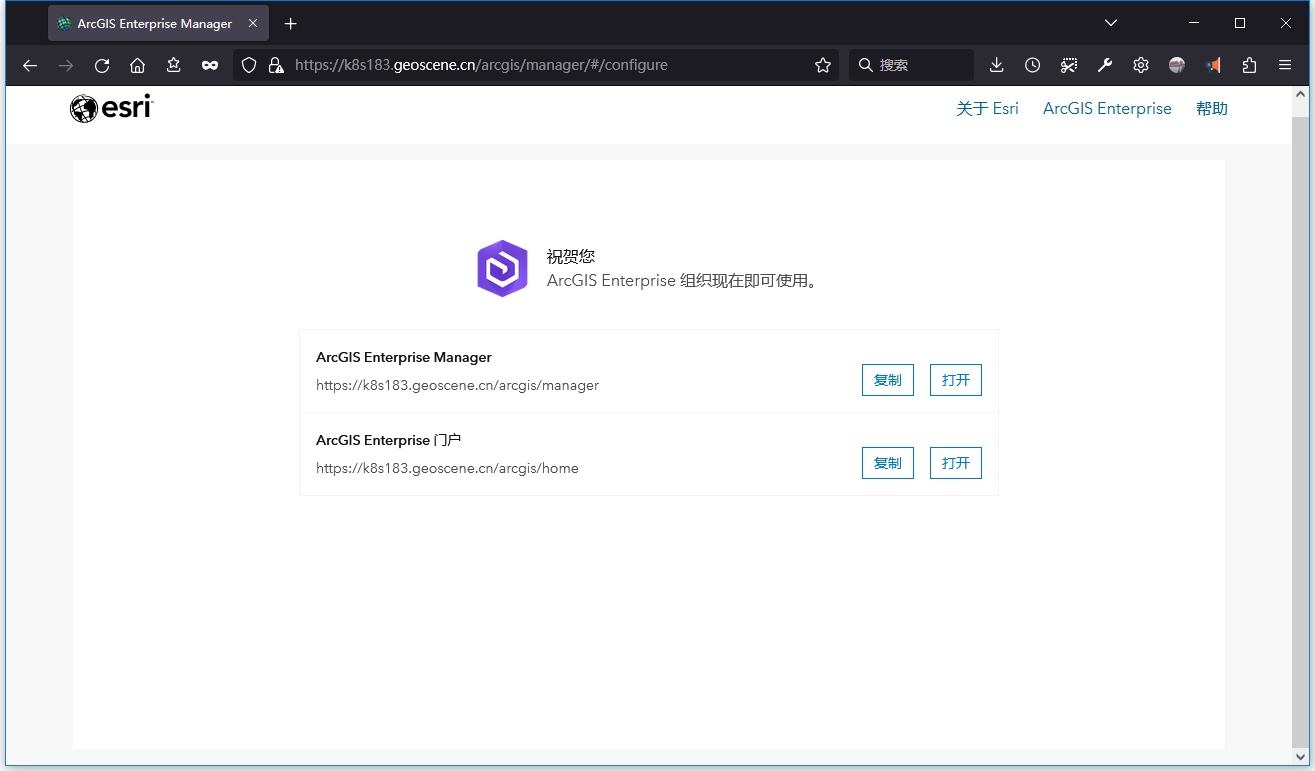This screenshot has height=771, width=1315.
Task: Click the orange extension icon
Action: (x=1213, y=65)
